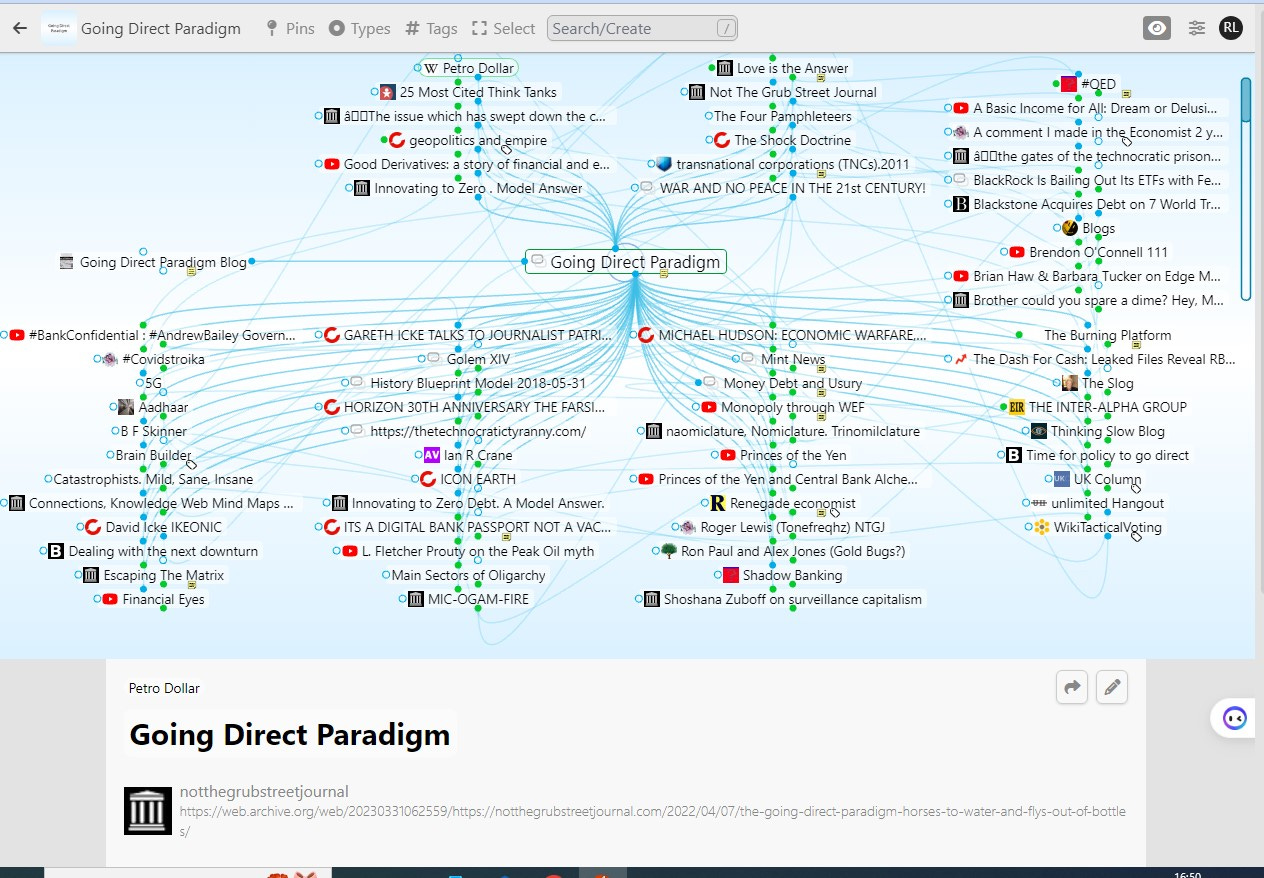1264x878 pixels.
Task: Click #Covidstroika node icon
Action: [x=110, y=359]
